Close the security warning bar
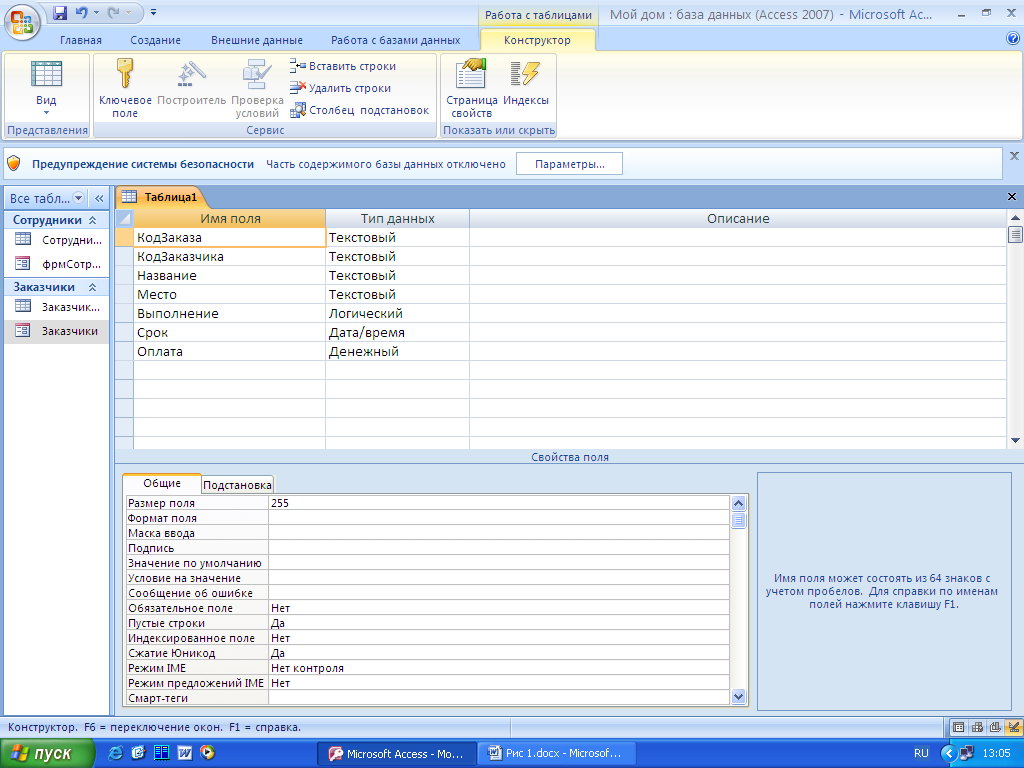1024x768 pixels. tap(1014, 156)
